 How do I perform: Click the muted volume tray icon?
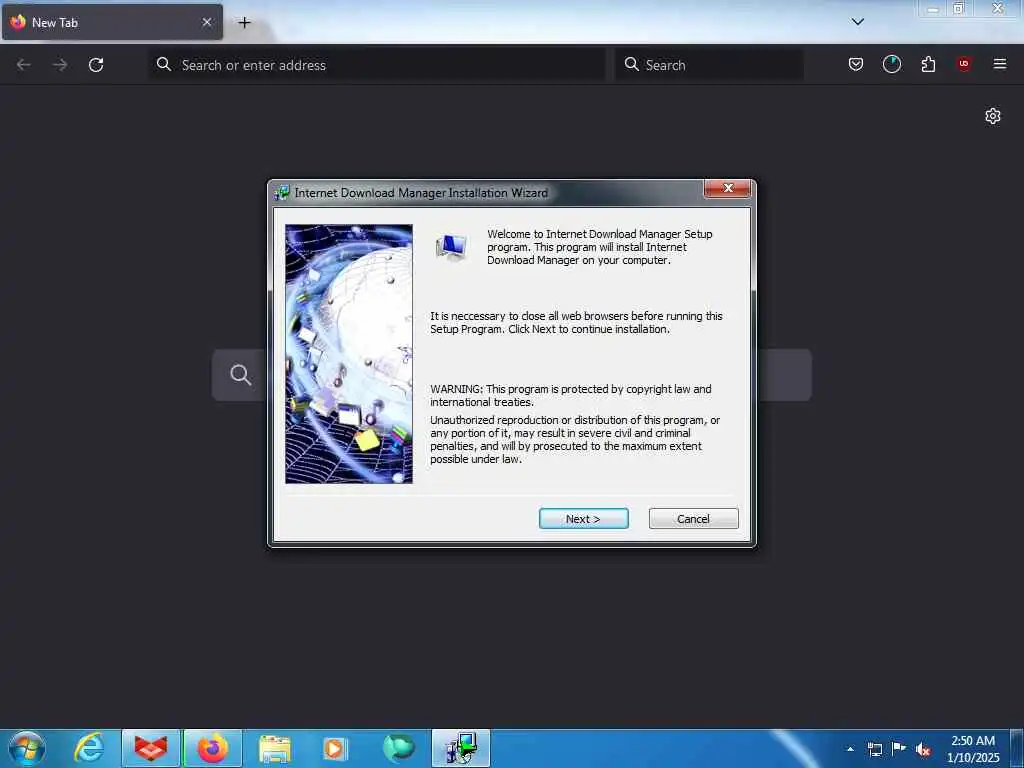click(923, 749)
